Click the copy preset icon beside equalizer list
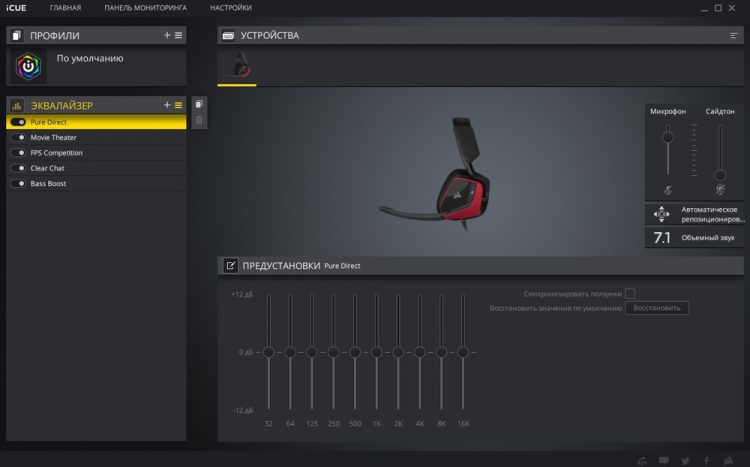750x467 pixels. [199, 104]
